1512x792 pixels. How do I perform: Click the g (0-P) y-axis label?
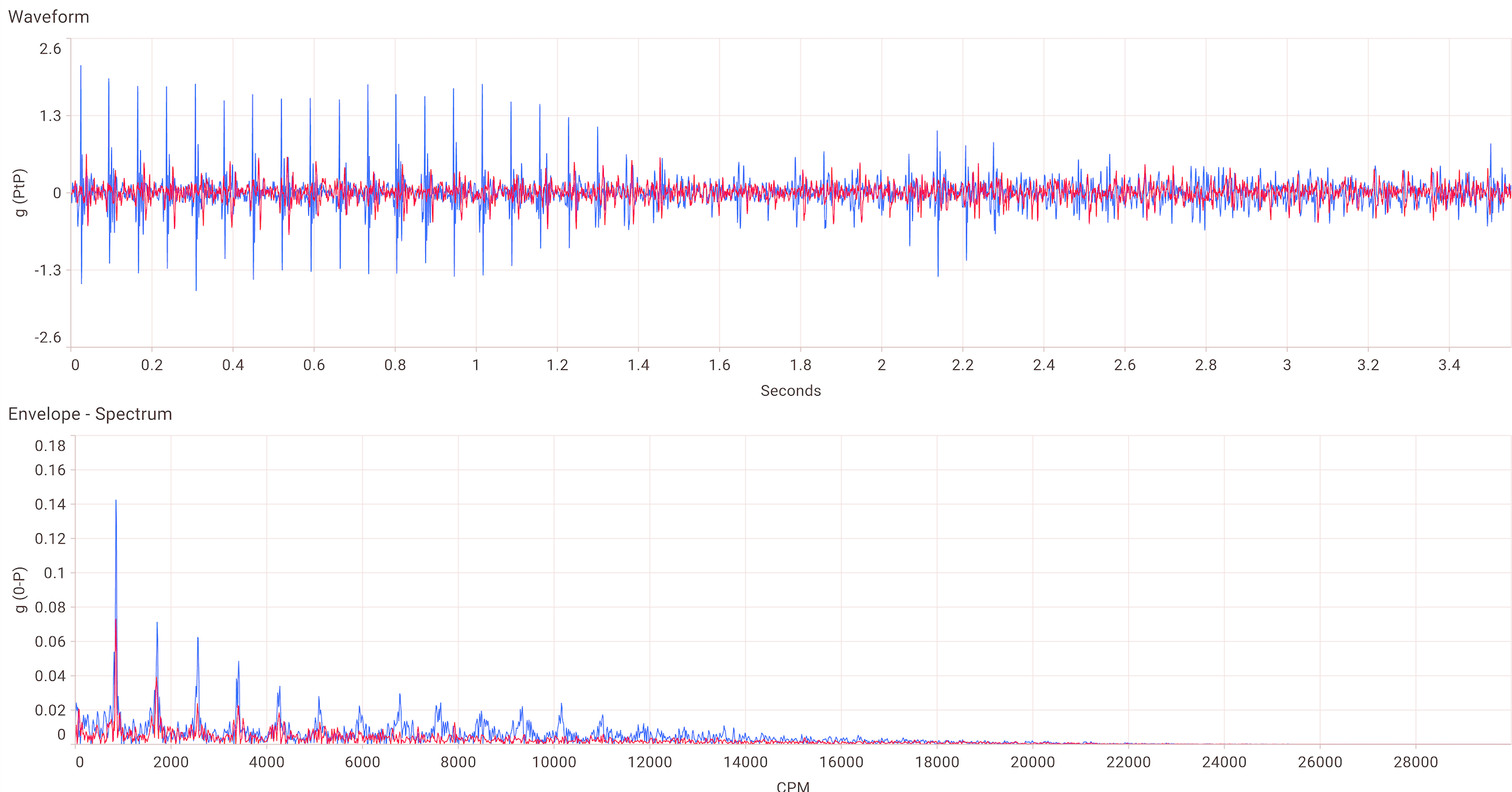click(x=21, y=590)
